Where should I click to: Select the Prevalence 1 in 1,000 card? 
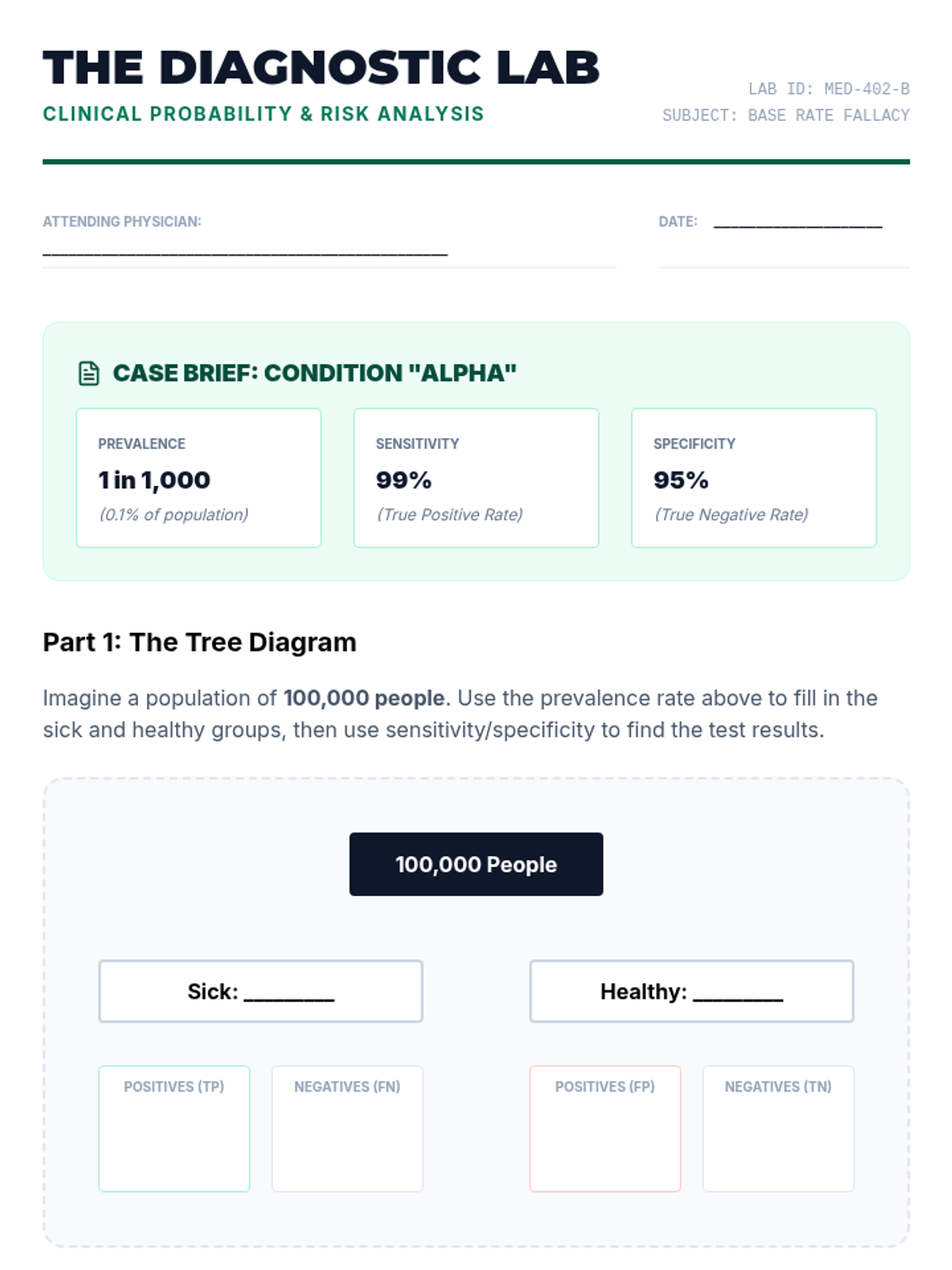pyautogui.click(x=198, y=478)
